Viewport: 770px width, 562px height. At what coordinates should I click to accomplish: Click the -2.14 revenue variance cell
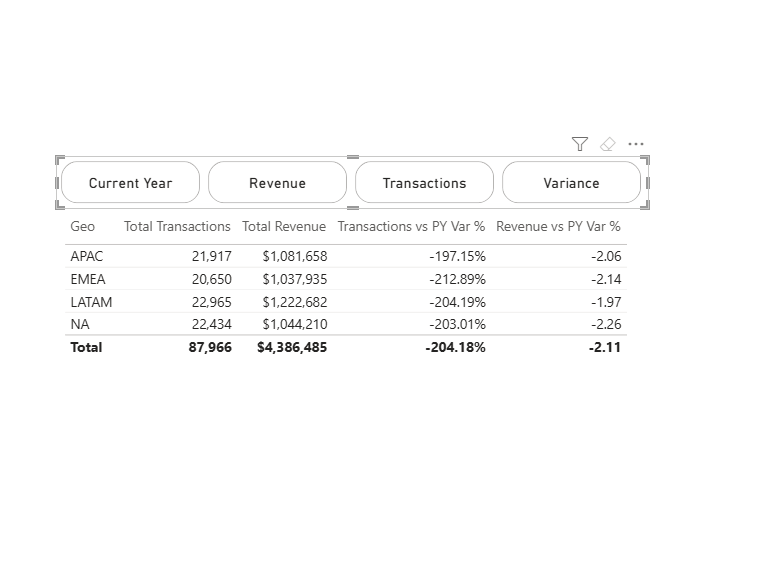coord(606,279)
